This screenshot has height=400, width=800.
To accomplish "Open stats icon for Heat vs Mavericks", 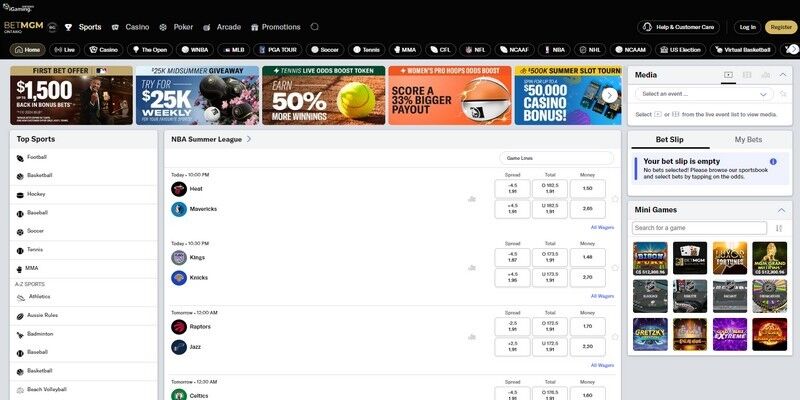I will click(471, 198).
